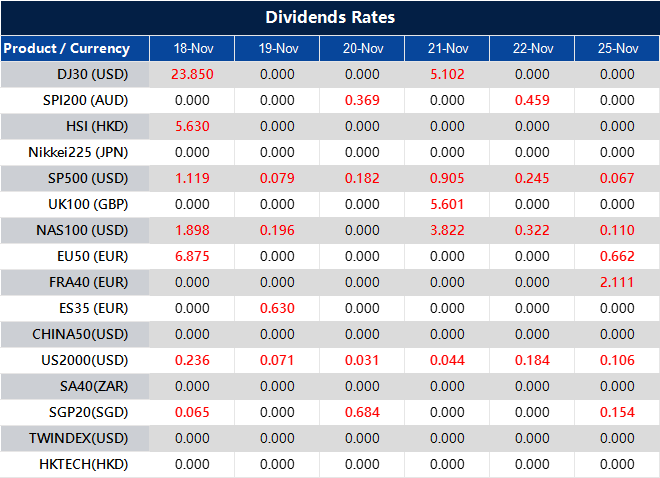Click the 25-Nov column header
The image size is (660, 478).
pos(617,48)
